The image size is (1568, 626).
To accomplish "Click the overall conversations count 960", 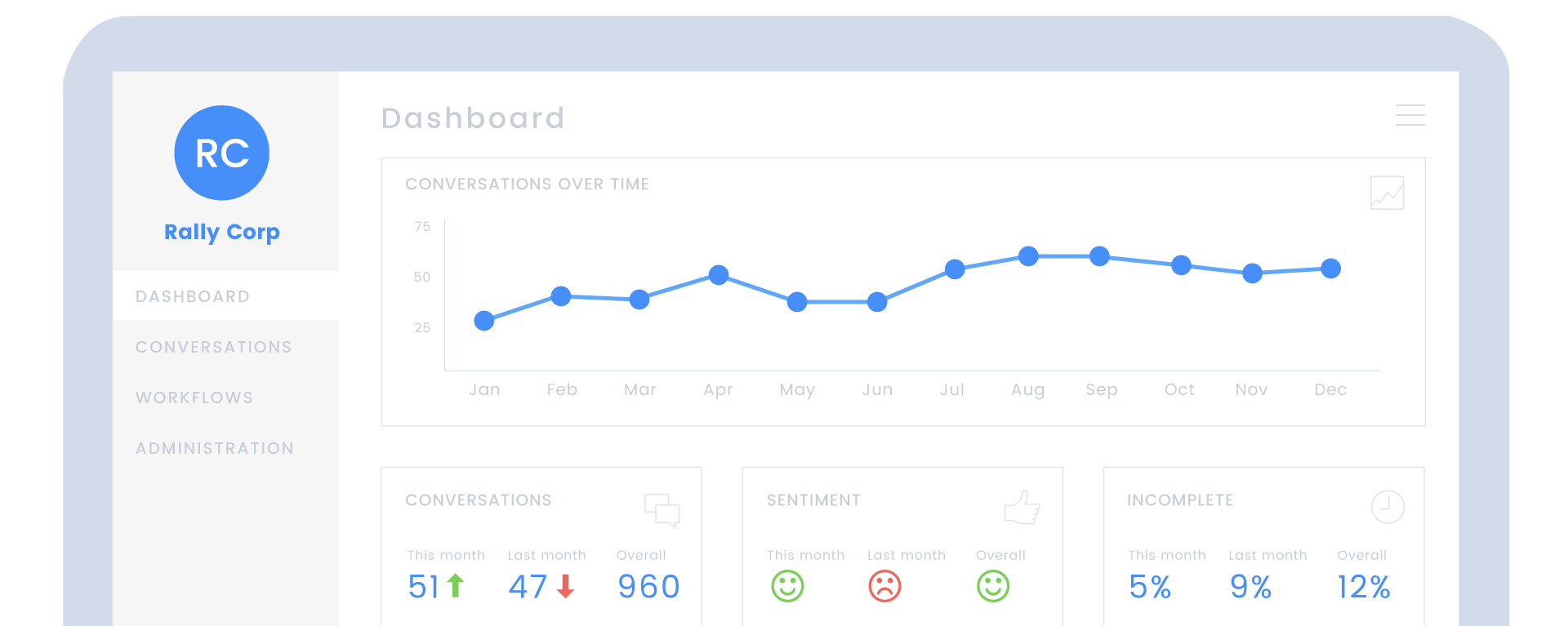I will [648, 586].
